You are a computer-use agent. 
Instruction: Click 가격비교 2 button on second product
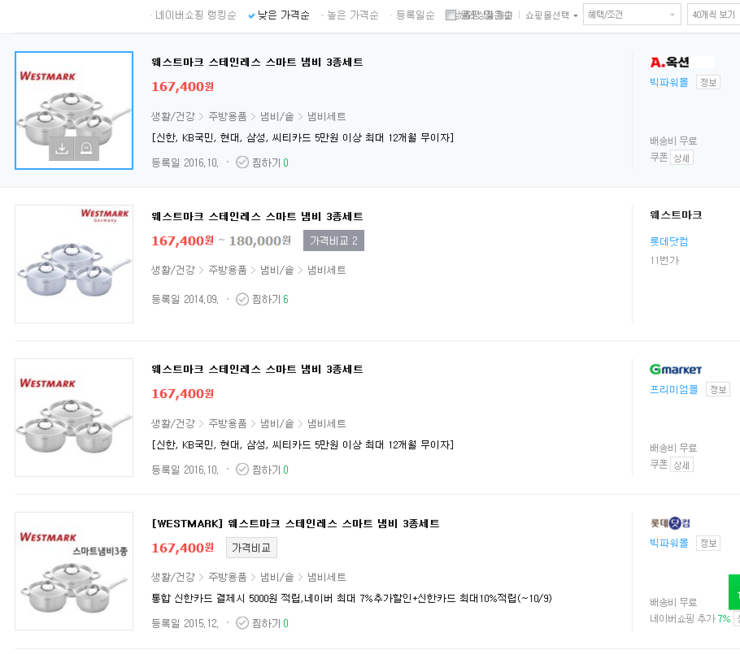point(333,240)
